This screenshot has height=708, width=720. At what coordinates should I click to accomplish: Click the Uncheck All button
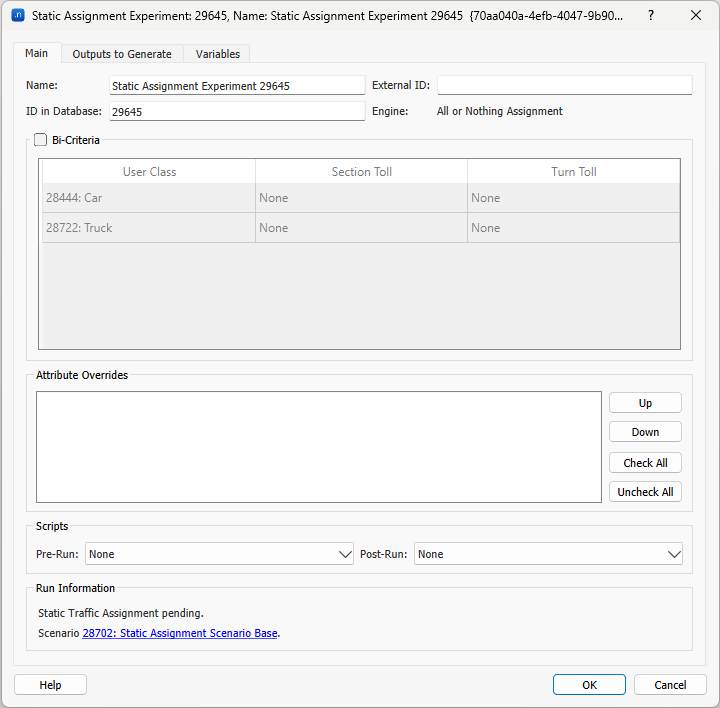(645, 492)
